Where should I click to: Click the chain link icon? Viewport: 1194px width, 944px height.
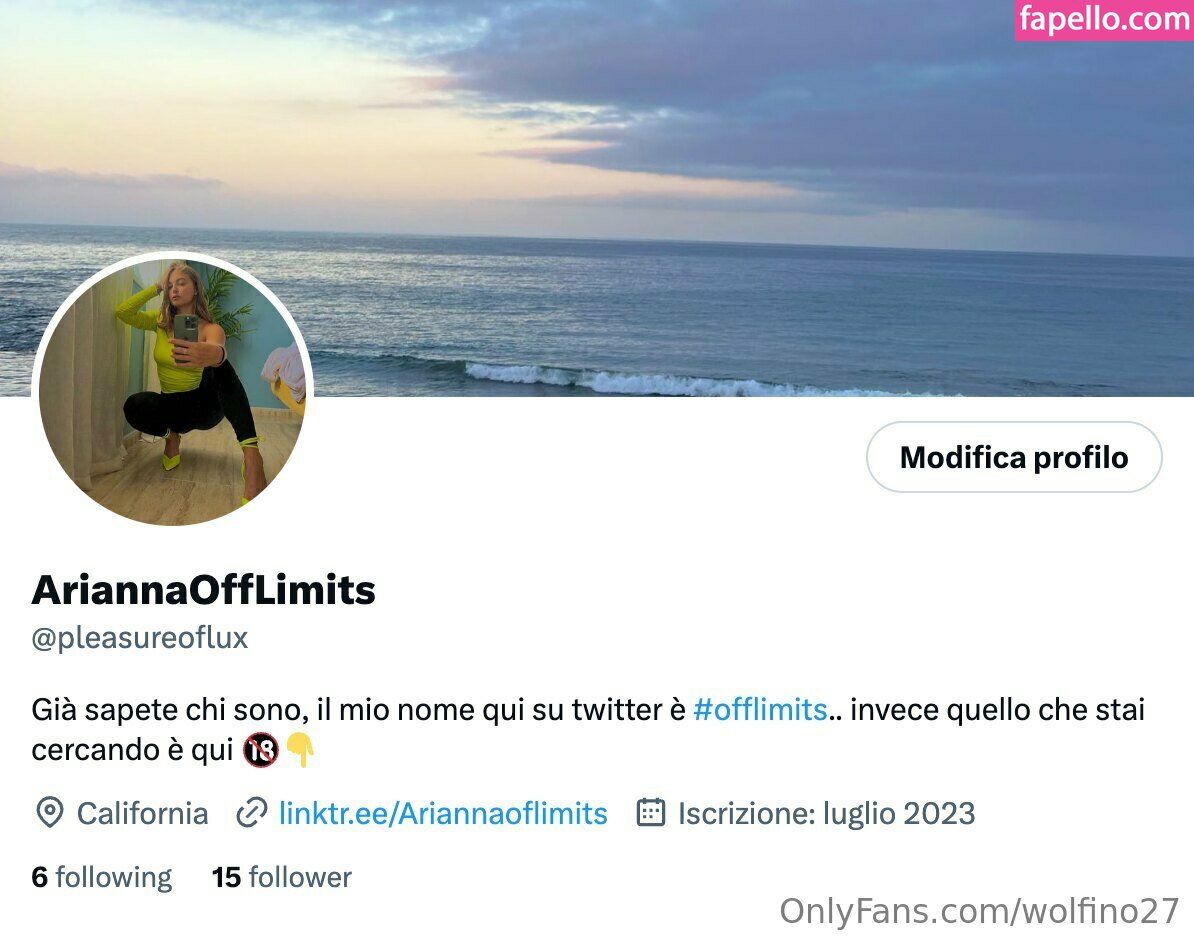tap(251, 813)
